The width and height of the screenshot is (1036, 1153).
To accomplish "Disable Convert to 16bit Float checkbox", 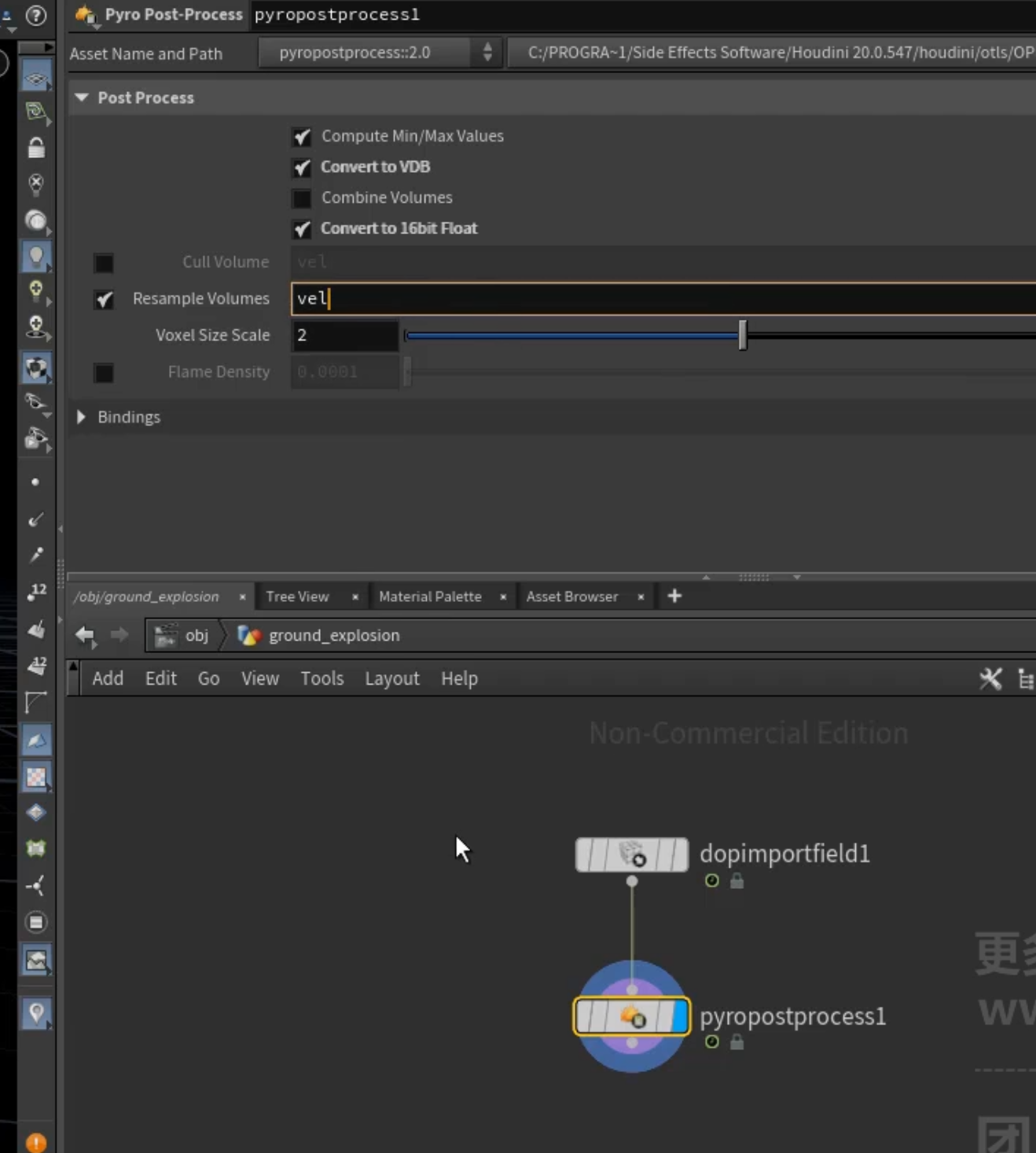I will pos(302,229).
